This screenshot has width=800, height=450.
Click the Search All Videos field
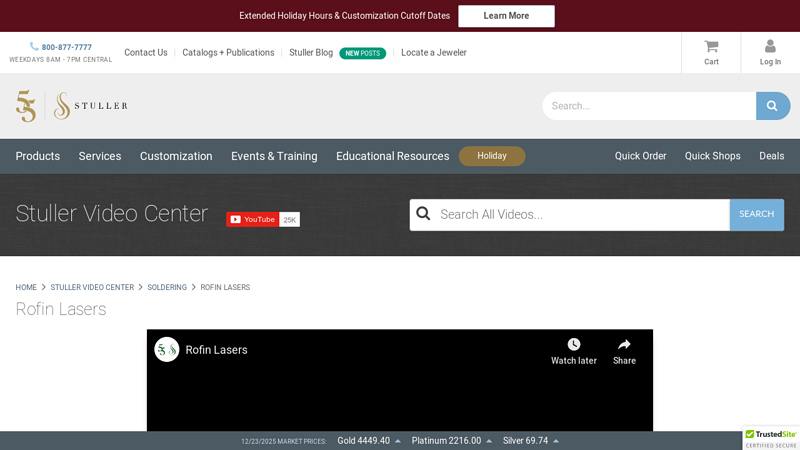click(580, 215)
